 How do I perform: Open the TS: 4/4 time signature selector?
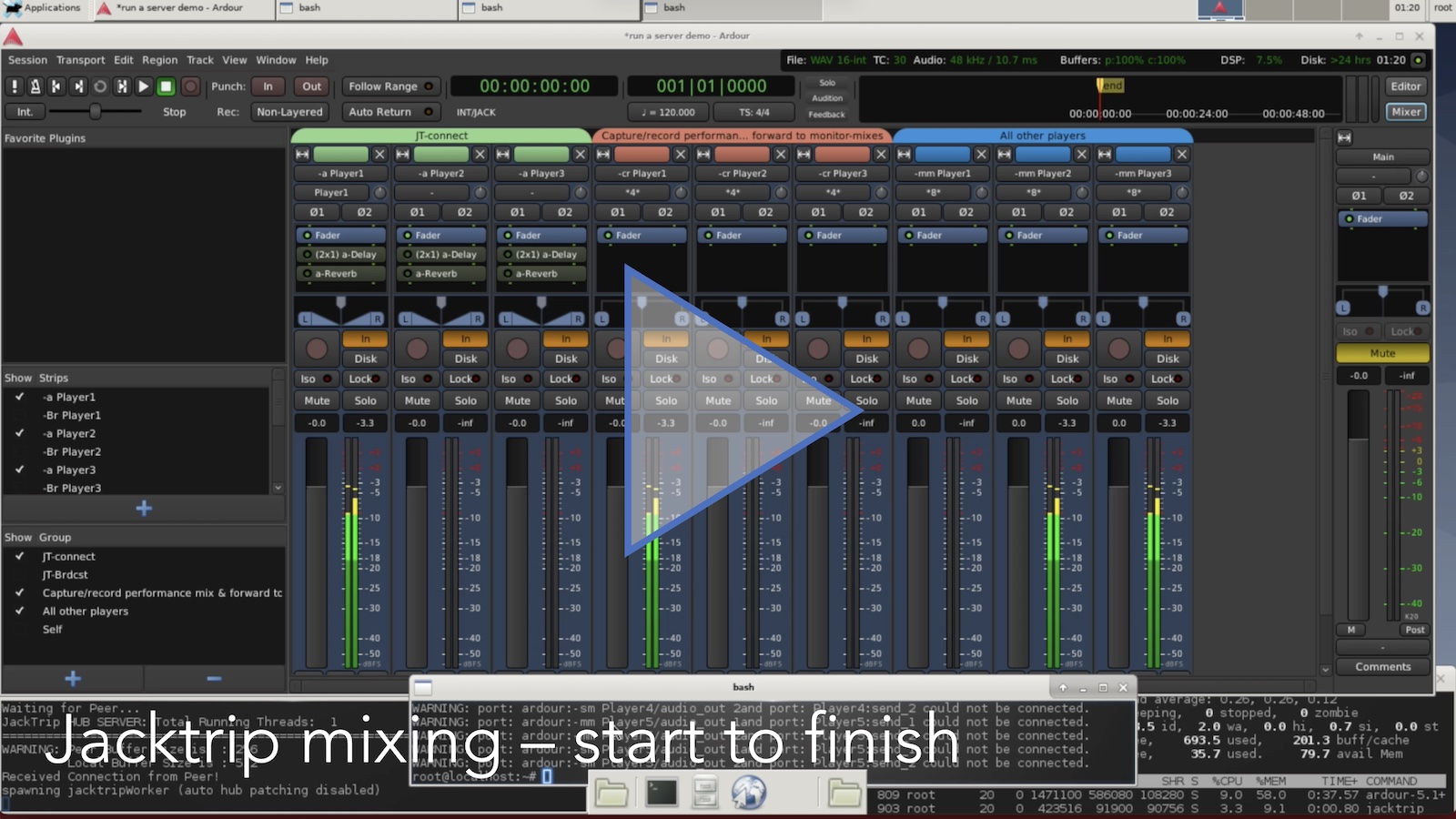click(753, 112)
